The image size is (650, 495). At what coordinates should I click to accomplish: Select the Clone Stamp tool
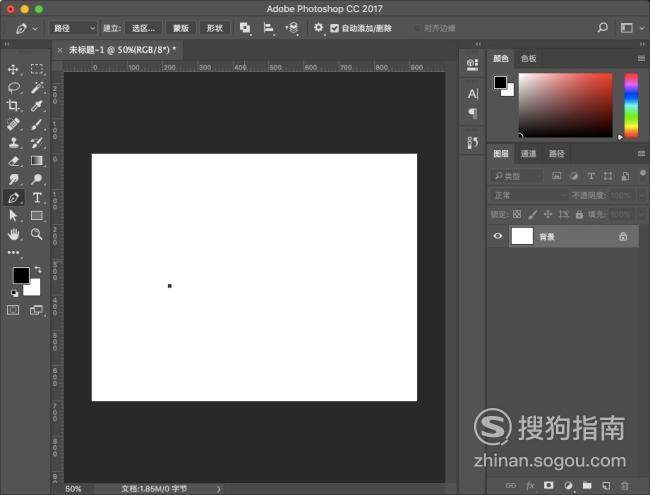tap(13, 142)
